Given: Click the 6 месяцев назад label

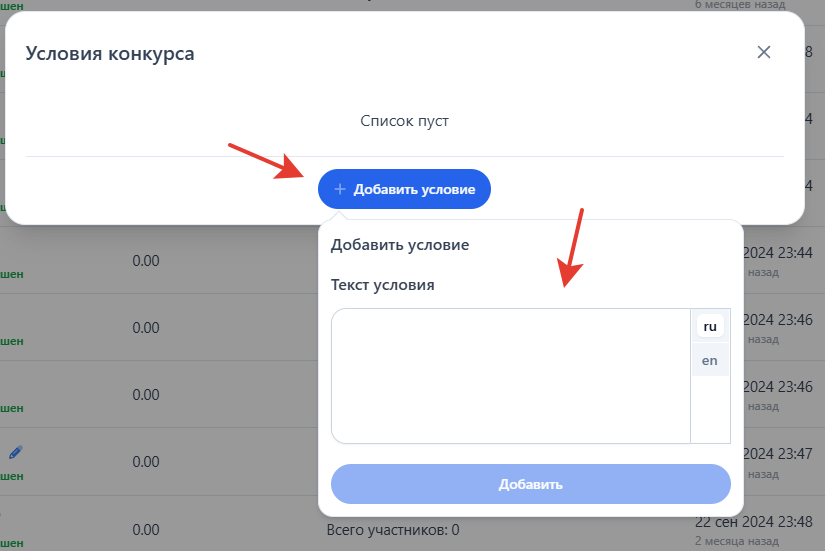Looking at the screenshot, I should click(x=740, y=4).
